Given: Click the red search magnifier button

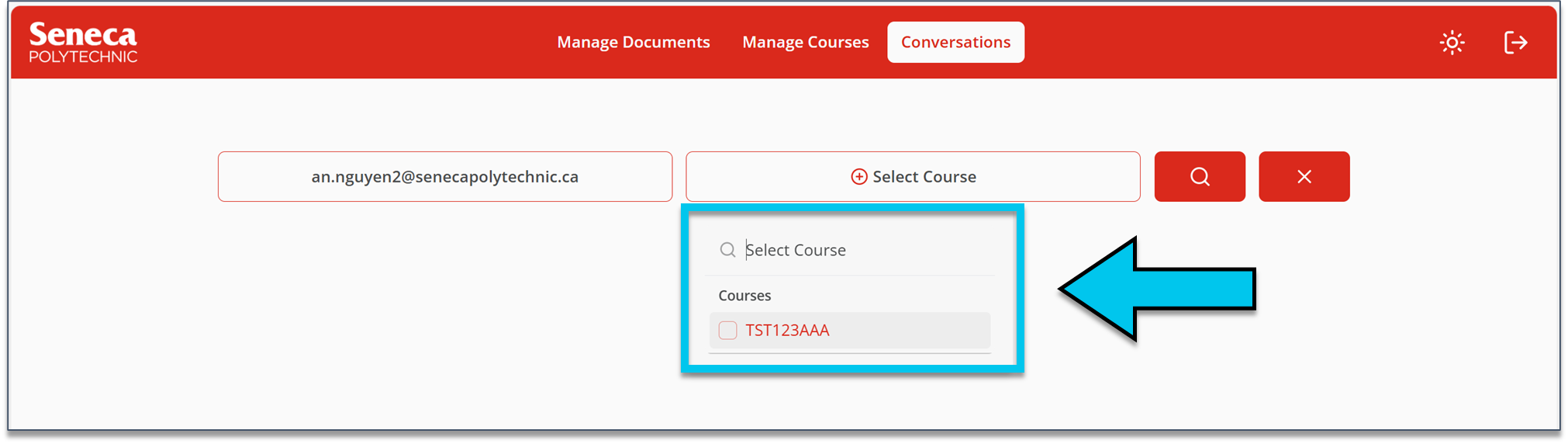Looking at the screenshot, I should 1200,176.
